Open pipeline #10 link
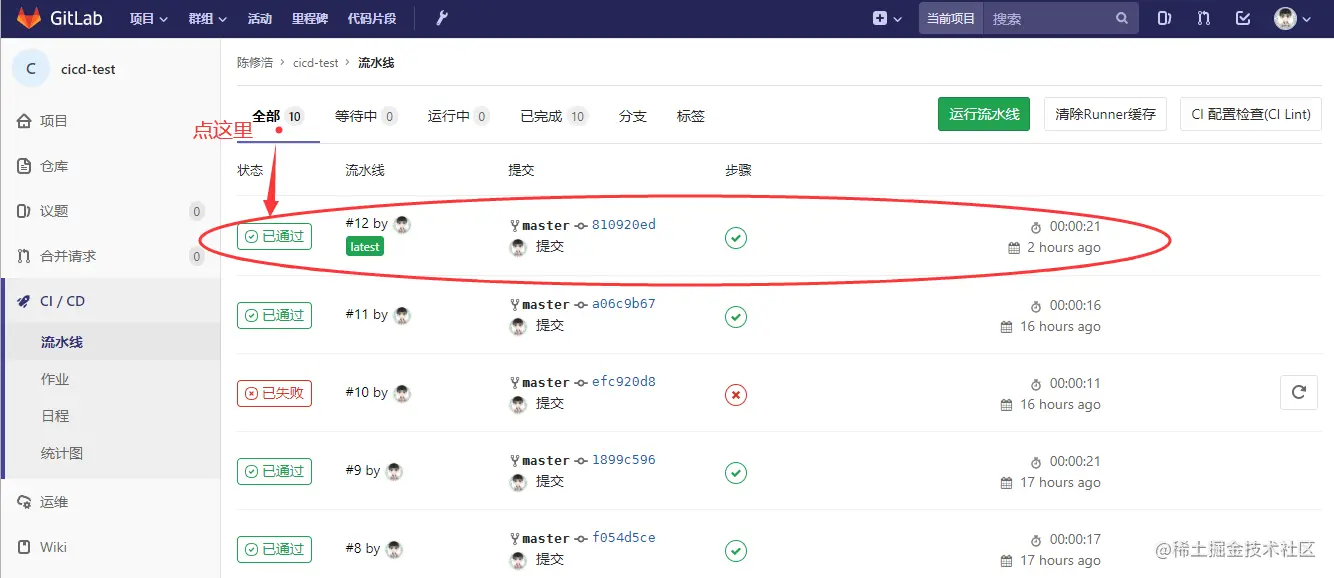The image size is (1334, 578). point(357,392)
